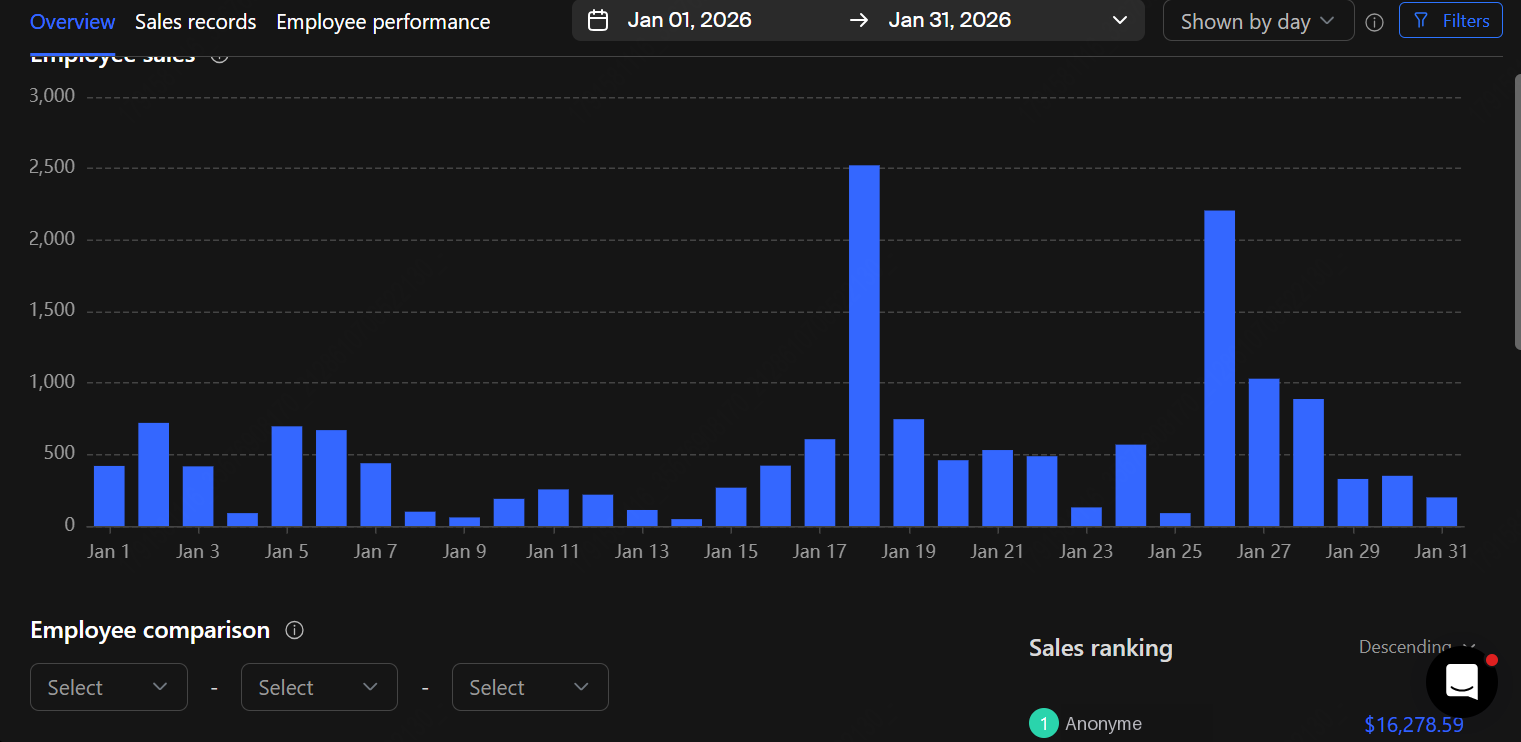Image resolution: width=1521 pixels, height=742 pixels.
Task: Open the chat support widget
Action: point(1461,681)
